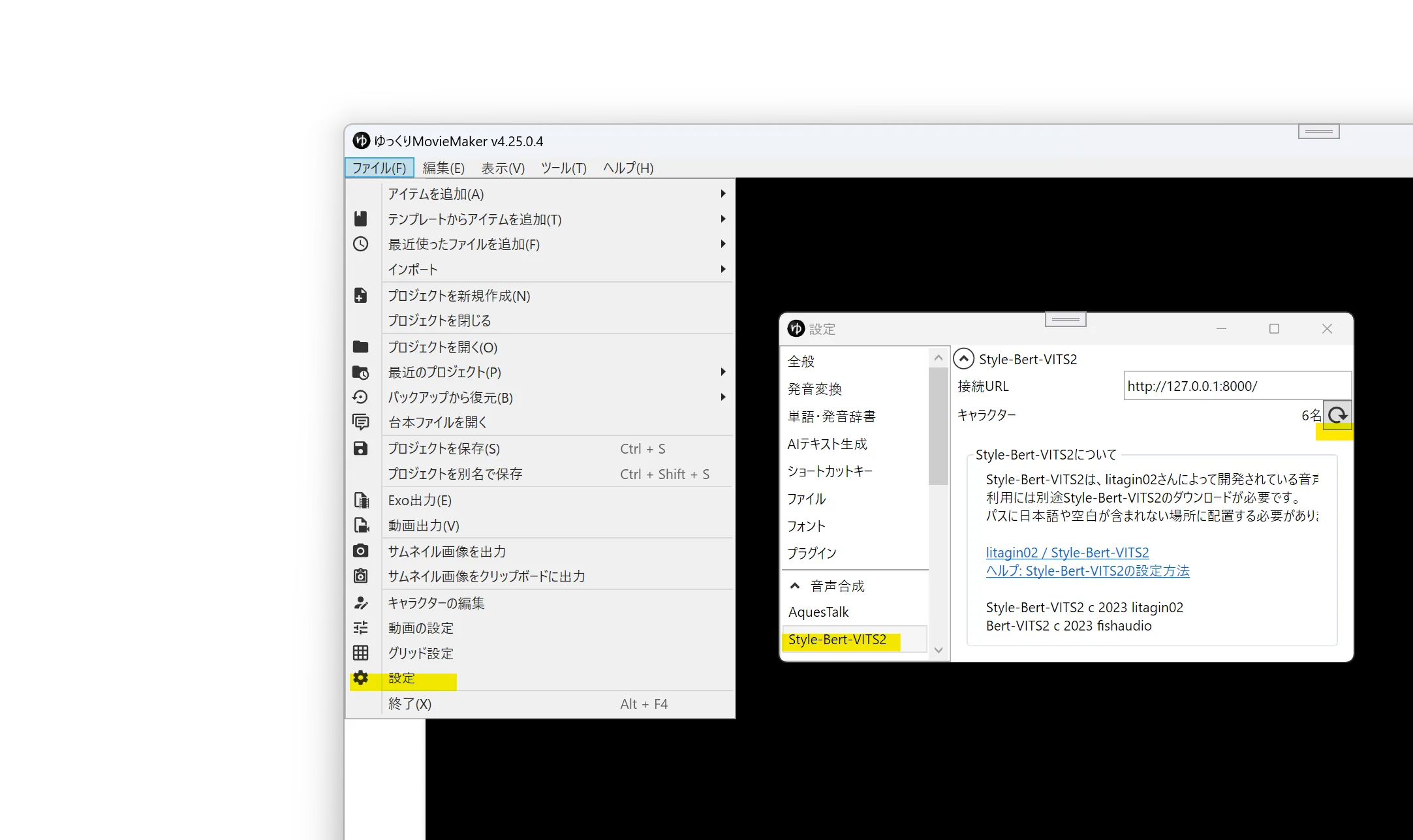Expand バックアップから復元 submenu arrow
The width and height of the screenshot is (1413, 840).
click(x=722, y=397)
